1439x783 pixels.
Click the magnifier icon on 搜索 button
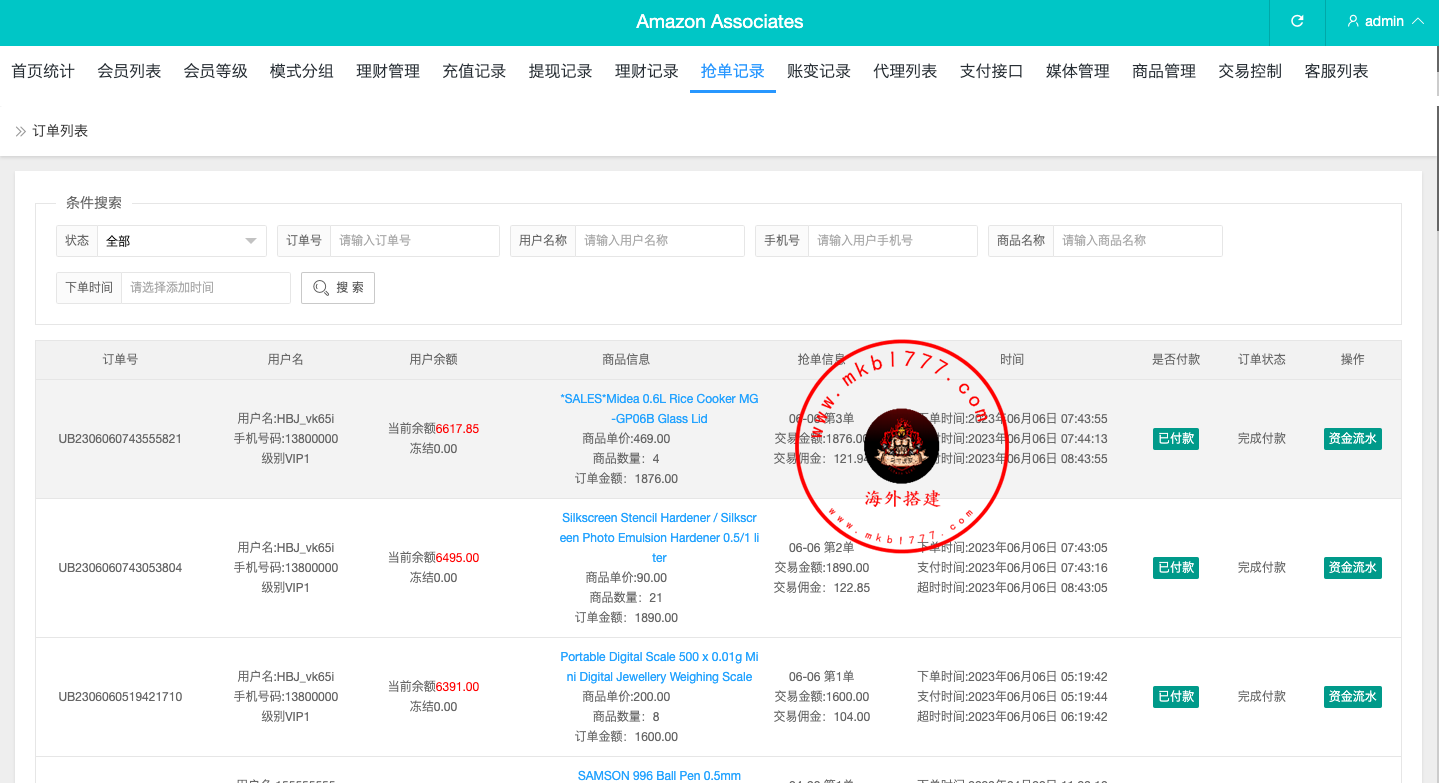pos(321,287)
